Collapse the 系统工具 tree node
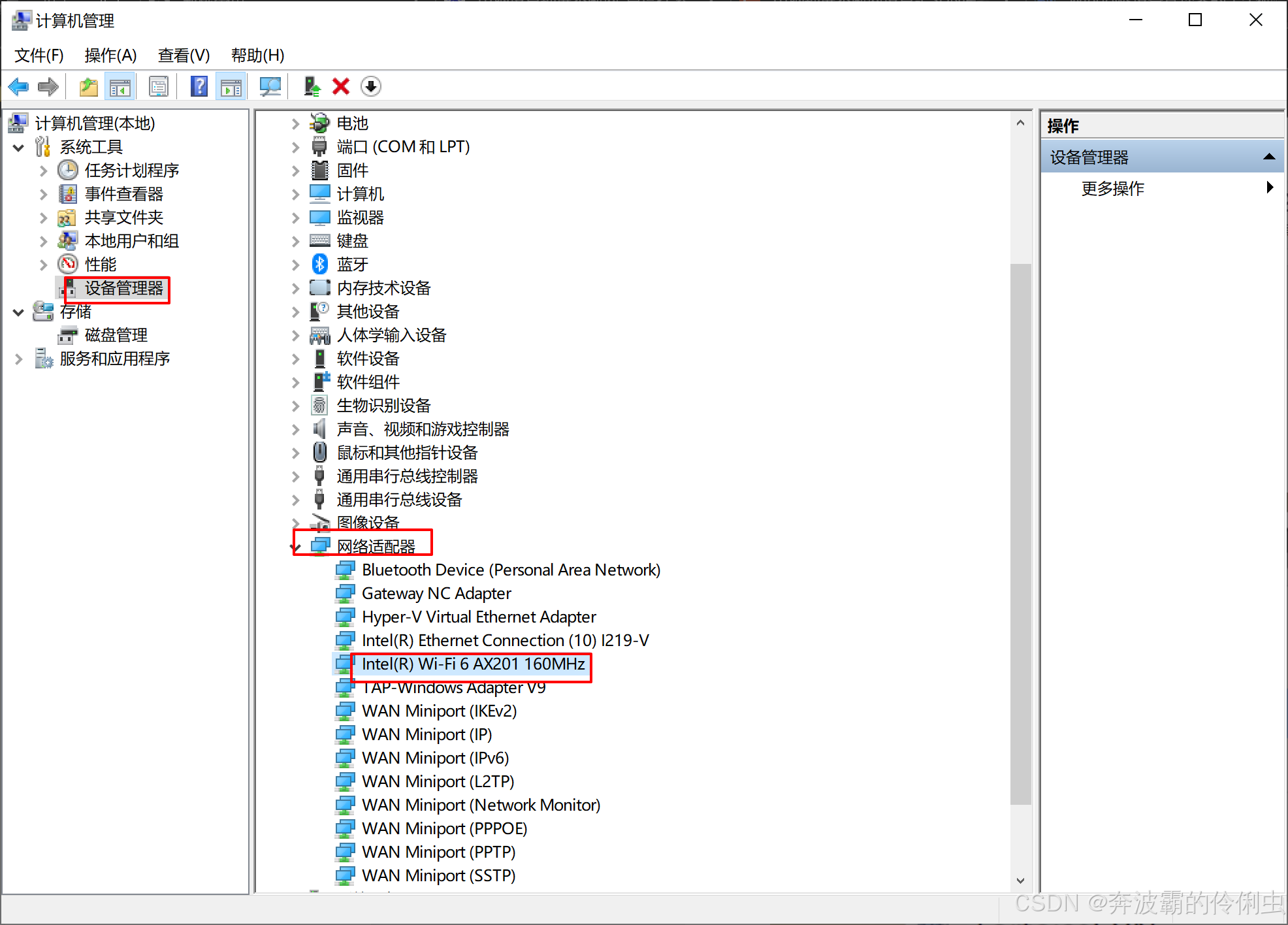The width and height of the screenshot is (1288, 925). click(19, 148)
